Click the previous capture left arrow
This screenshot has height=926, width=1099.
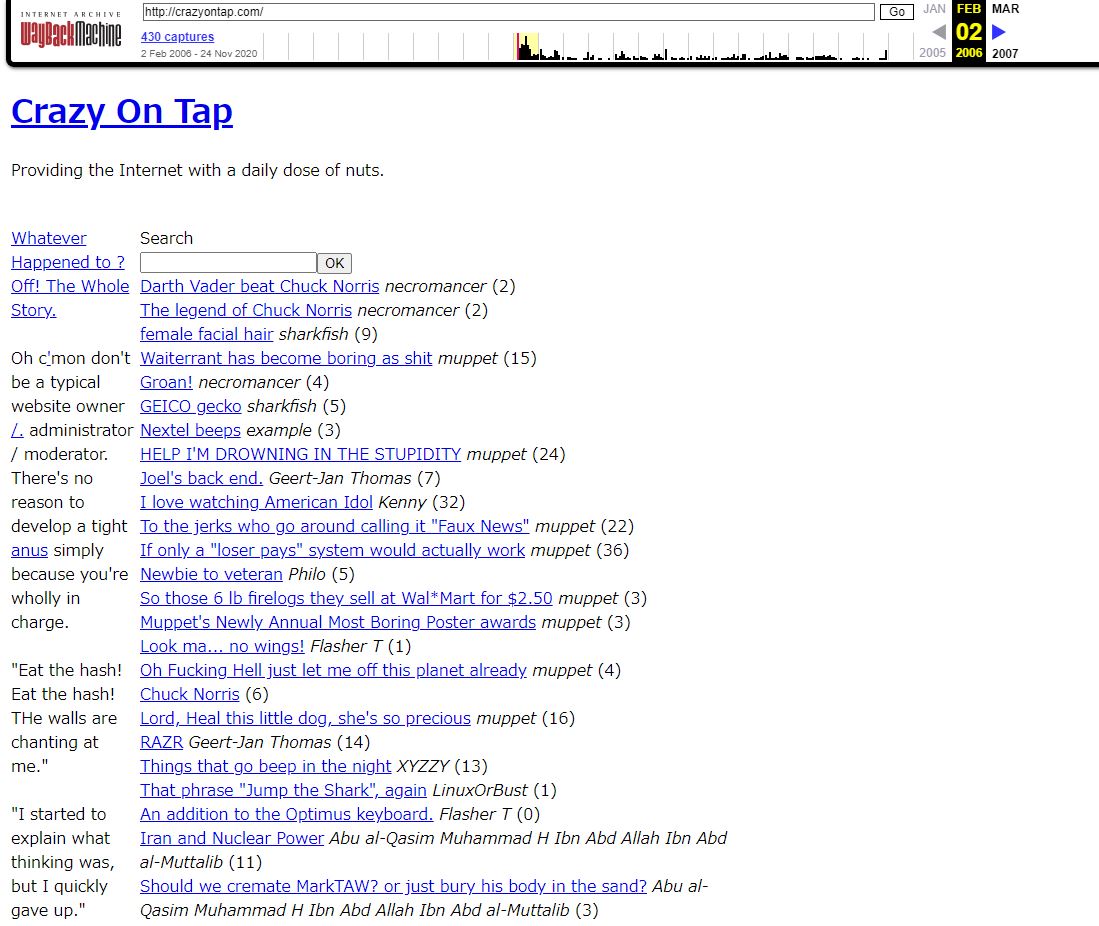tap(938, 32)
